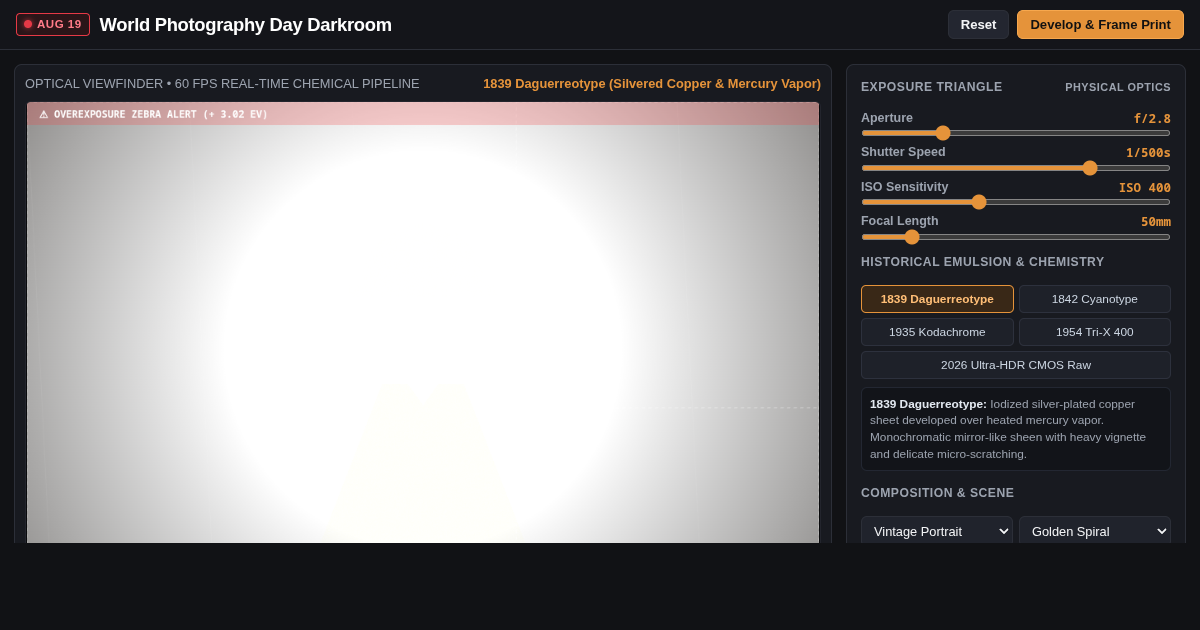Screen dimensions: 1200x630
Task: Click the orange Daguerreotype viewfinder label
Action: (652, 83)
